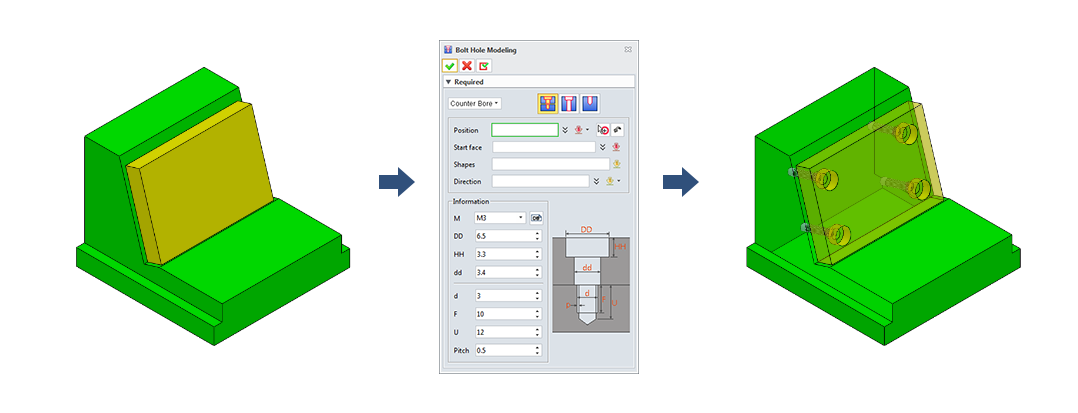Open the Counter Bore type dropdown
1078x413 pixels.
point(474,103)
